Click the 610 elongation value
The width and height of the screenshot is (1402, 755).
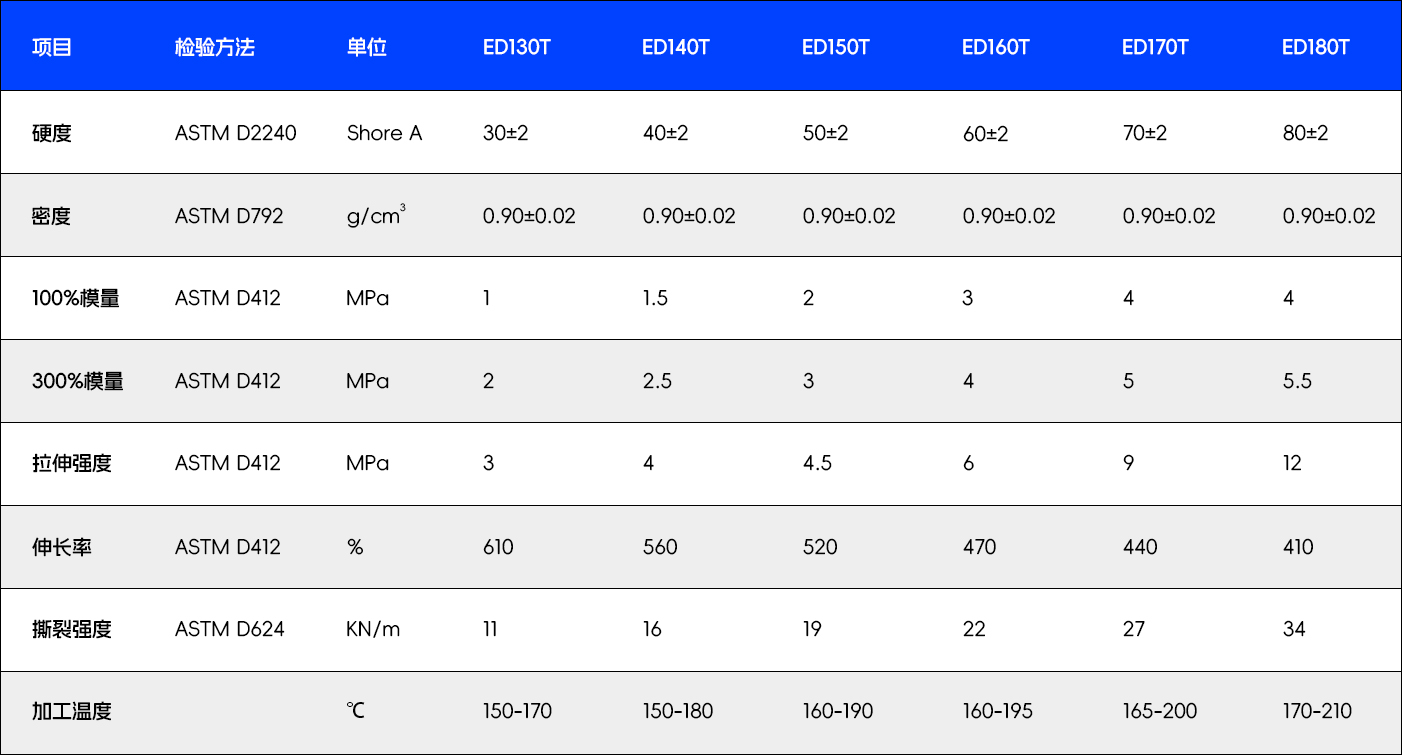pyautogui.click(x=498, y=547)
